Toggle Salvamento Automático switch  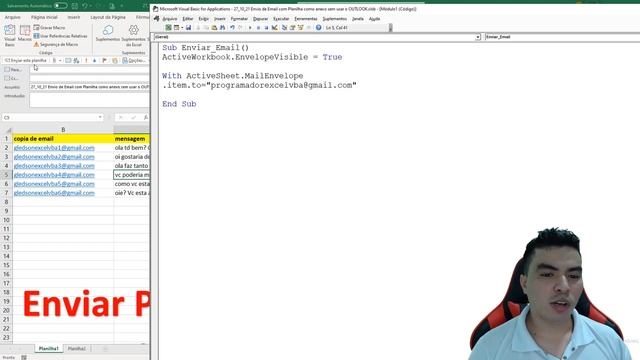[x=60, y=6]
